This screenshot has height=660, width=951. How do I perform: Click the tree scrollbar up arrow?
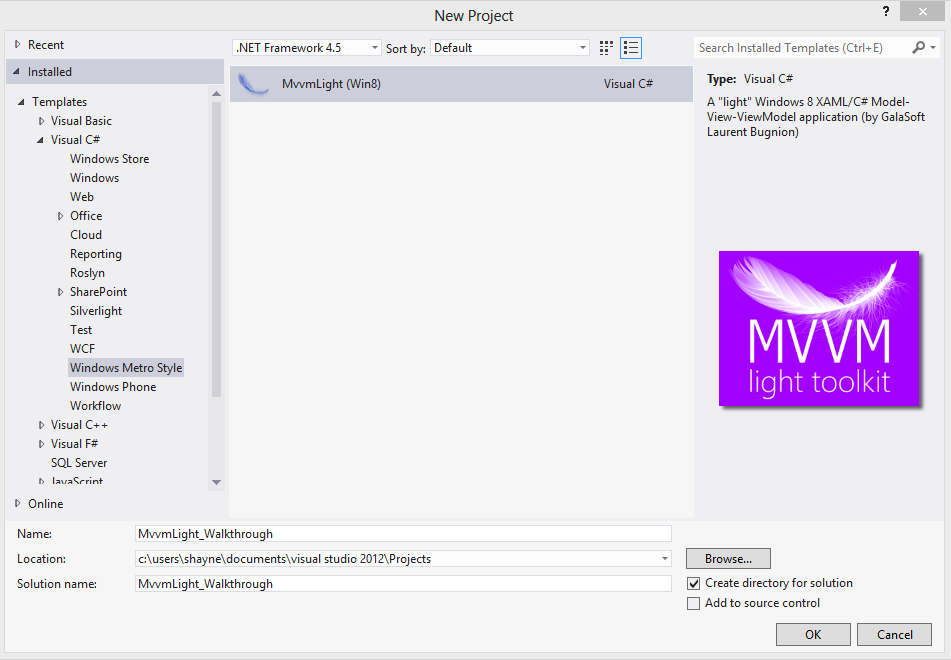[217, 93]
